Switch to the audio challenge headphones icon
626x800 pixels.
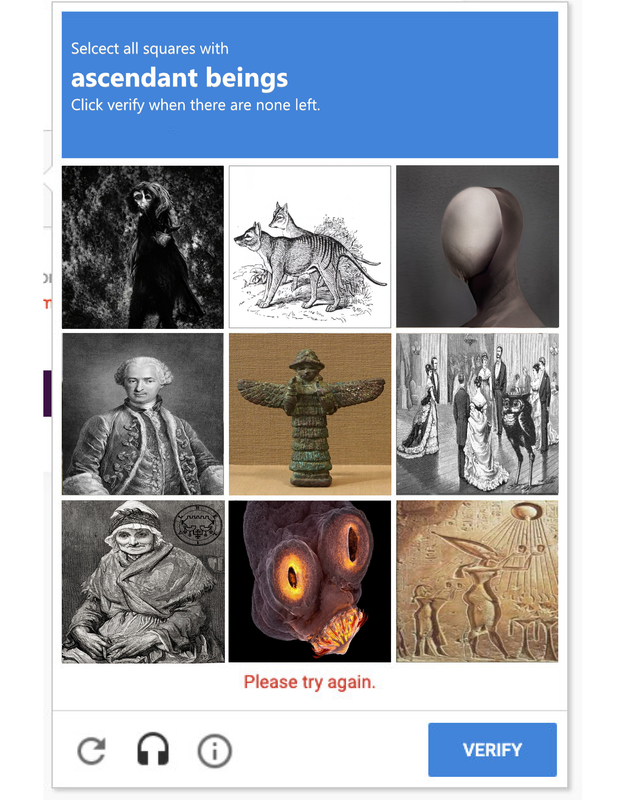click(153, 749)
